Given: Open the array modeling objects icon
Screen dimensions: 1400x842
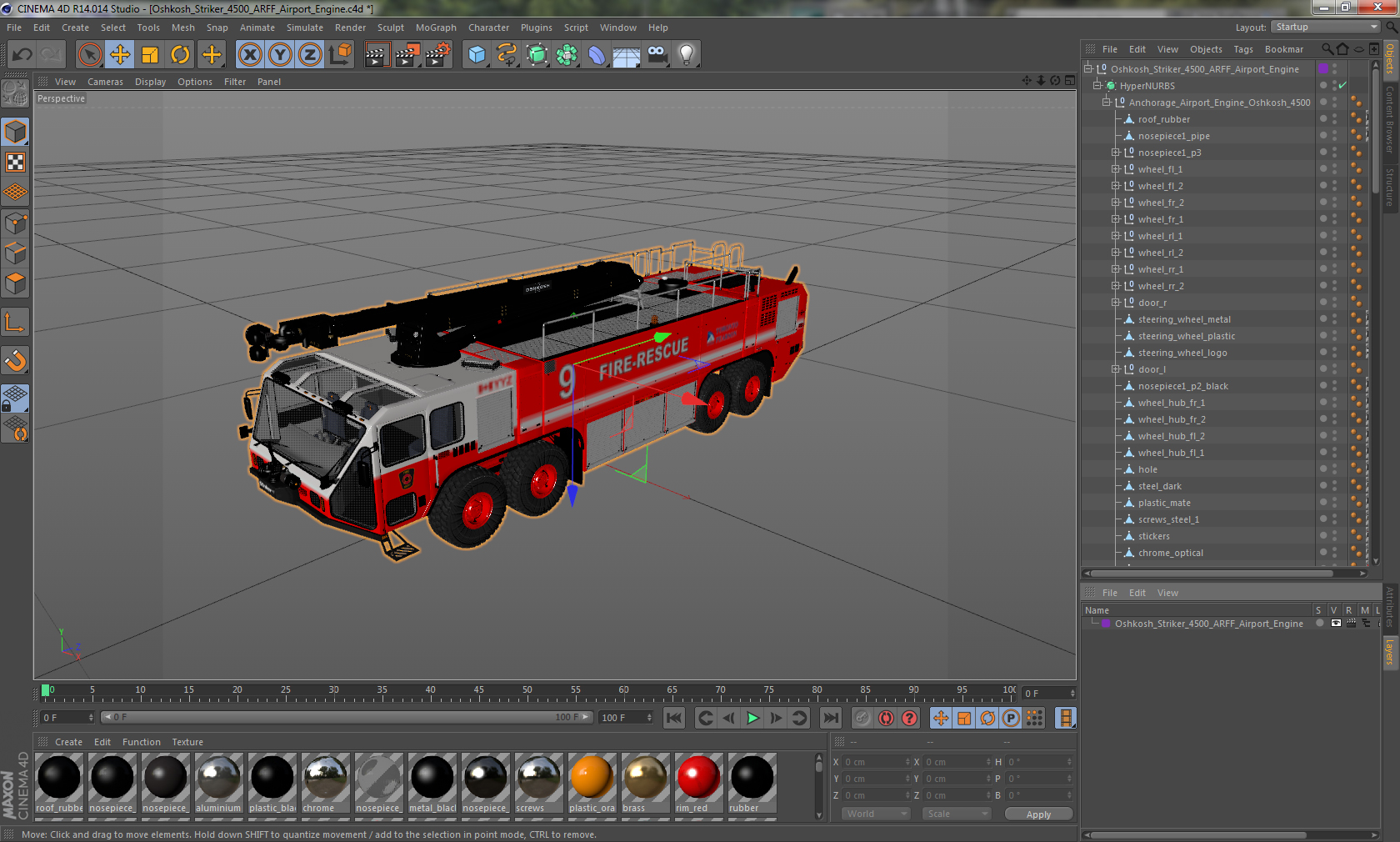Looking at the screenshot, I should pyautogui.click(x=567, y=55).
